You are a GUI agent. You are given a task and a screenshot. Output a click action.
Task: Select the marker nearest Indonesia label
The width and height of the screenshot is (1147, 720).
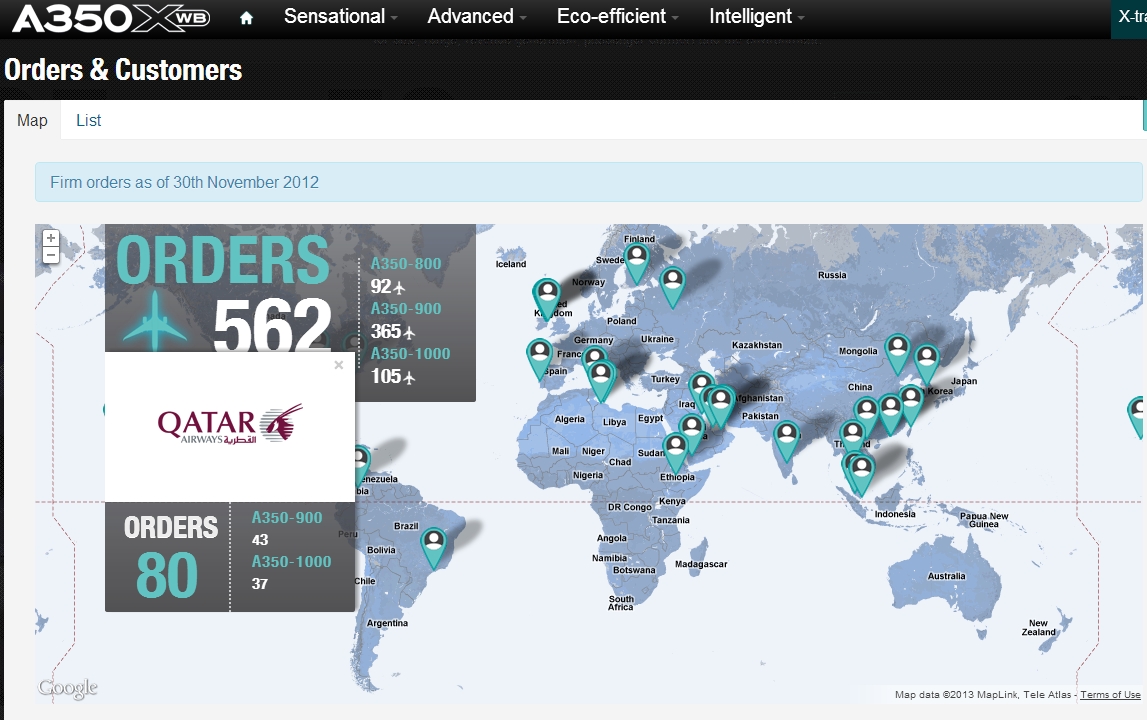click(x=862, y=475)
